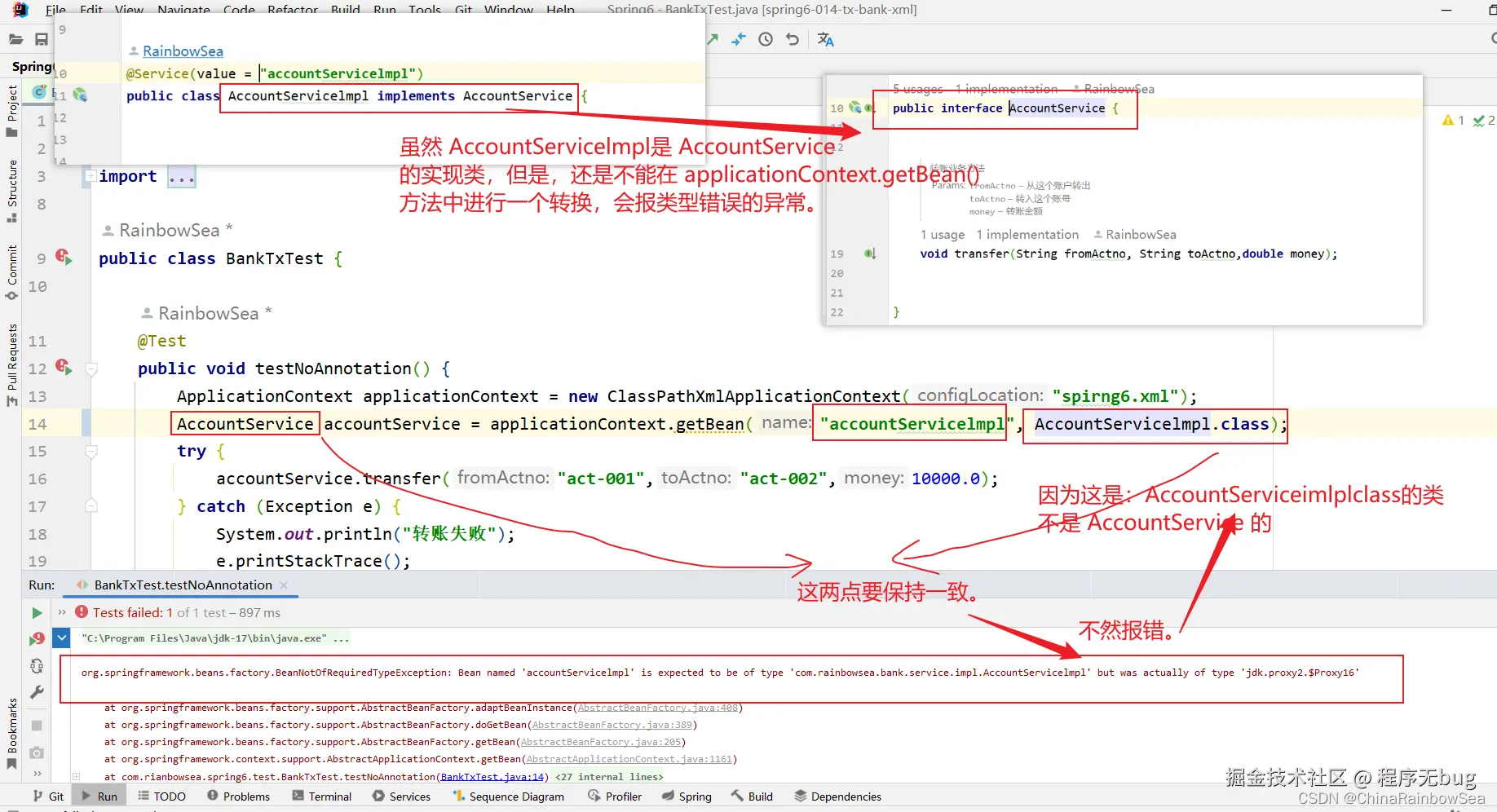
Task: Open the Bookmarks sidebar button
Action: [x=11, y=734]
